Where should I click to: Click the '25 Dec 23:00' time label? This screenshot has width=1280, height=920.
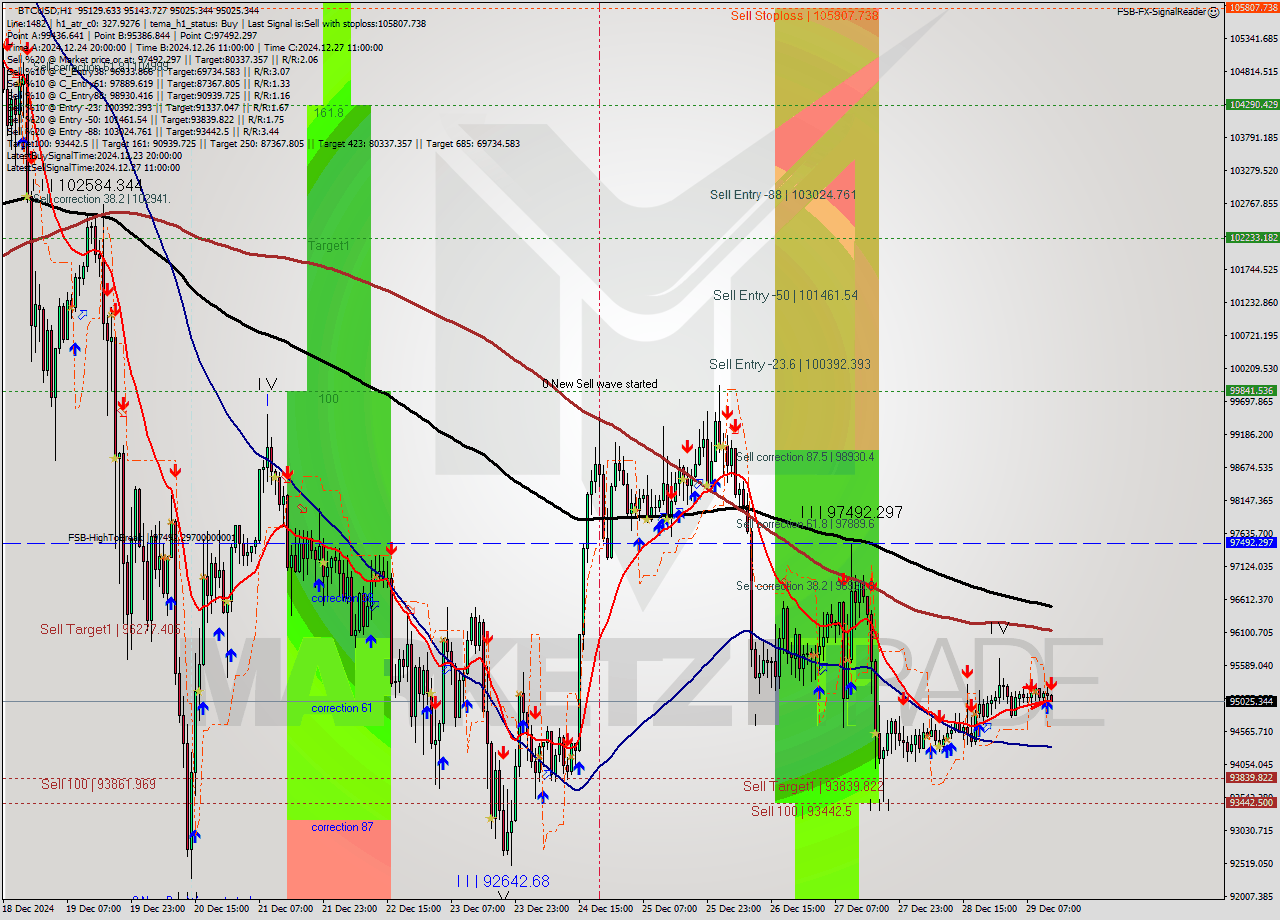[x=733, y=909]
